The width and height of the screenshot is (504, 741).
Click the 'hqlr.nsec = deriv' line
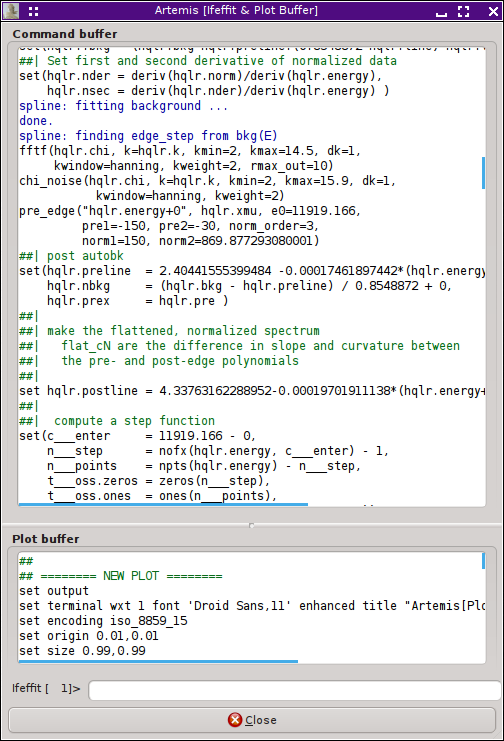pos(218,91)
